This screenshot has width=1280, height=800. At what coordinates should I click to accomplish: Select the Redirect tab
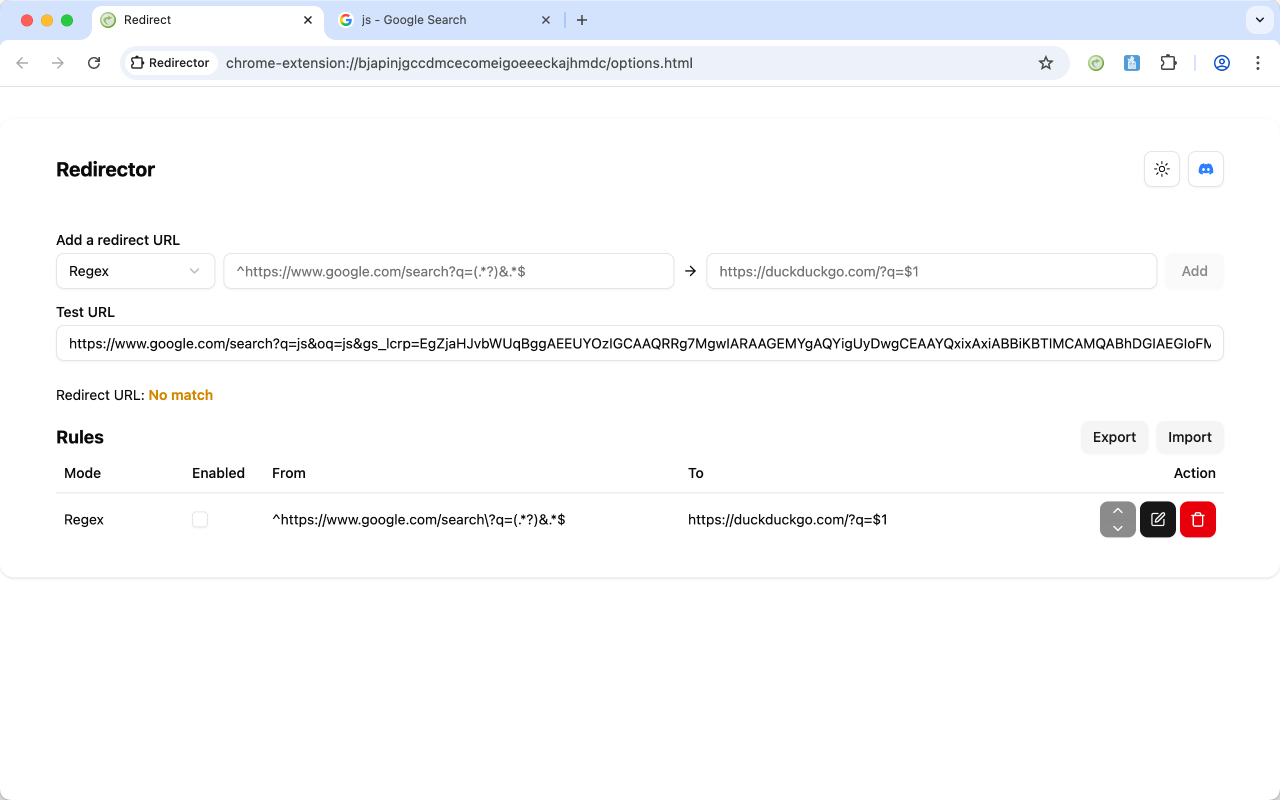200,19
